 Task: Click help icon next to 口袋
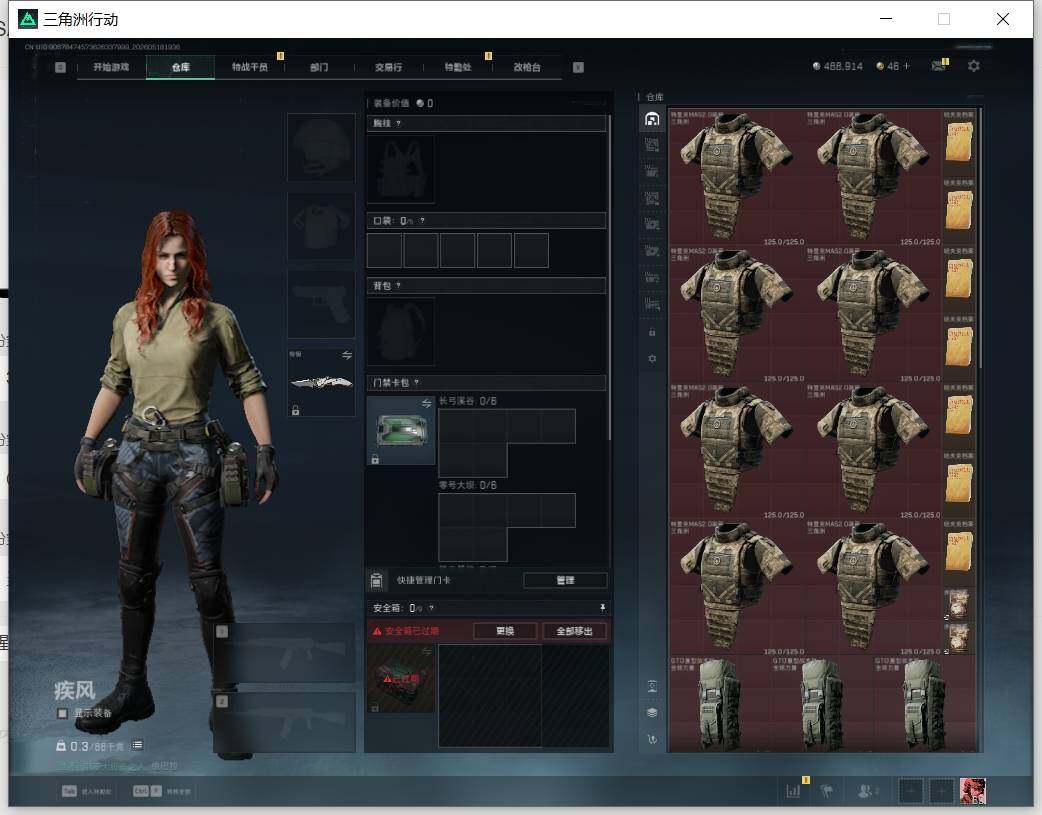point(422,221)
